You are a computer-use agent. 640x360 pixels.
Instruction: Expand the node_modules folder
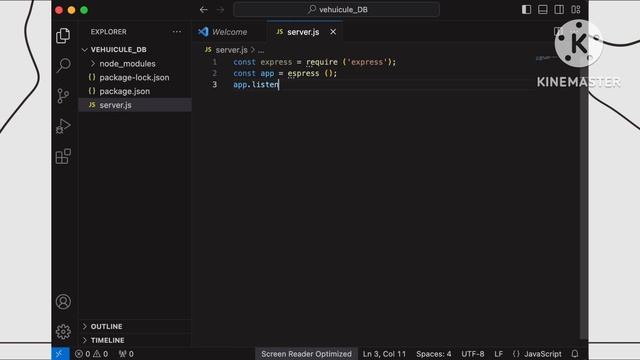135,64
